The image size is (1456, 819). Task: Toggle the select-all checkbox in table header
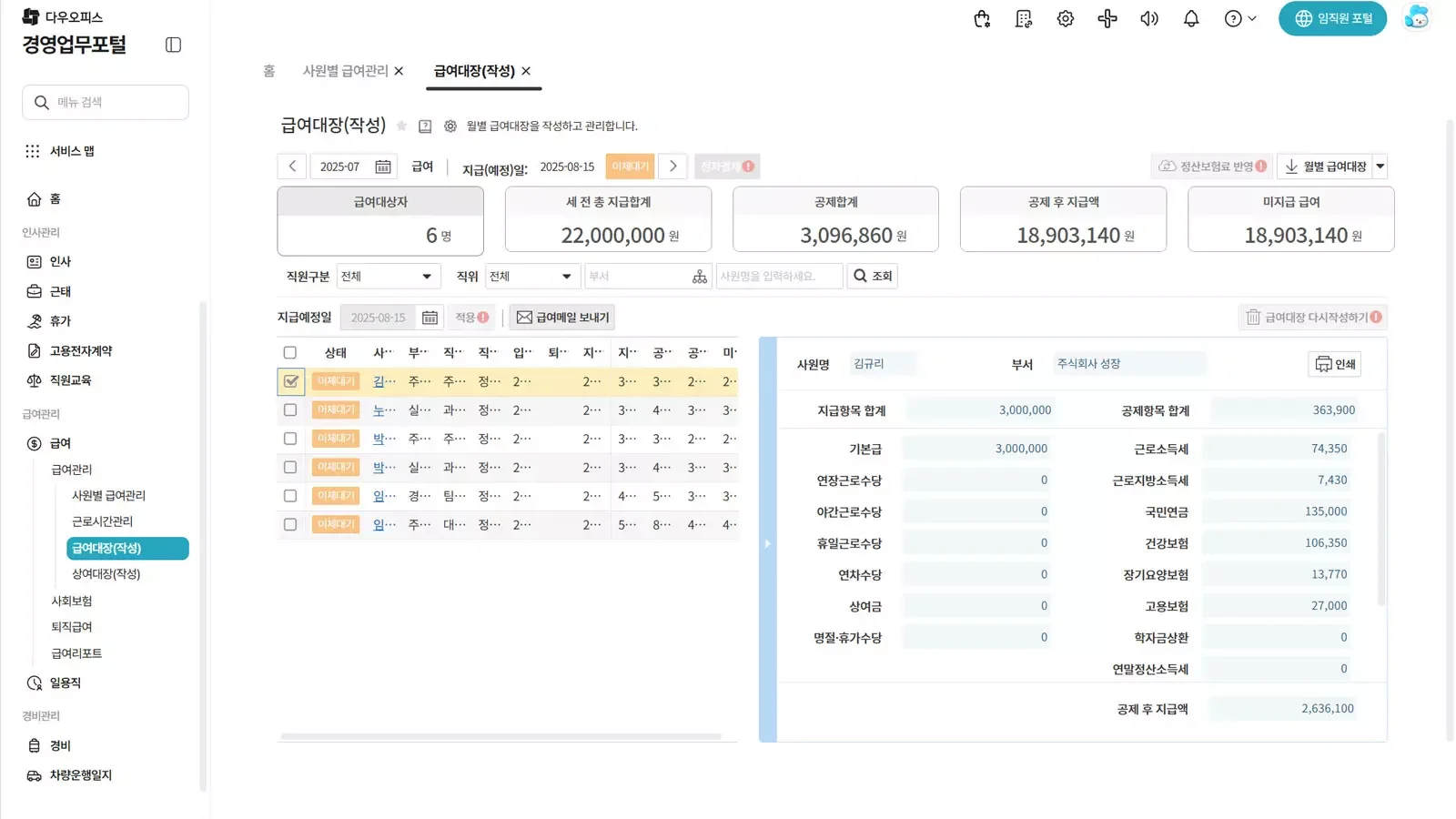tap(290, 353)
